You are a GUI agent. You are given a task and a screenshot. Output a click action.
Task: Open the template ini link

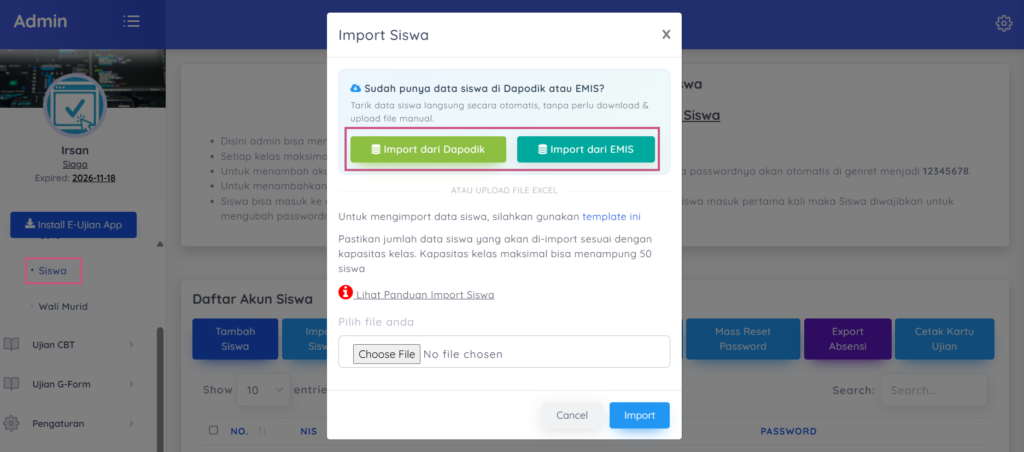[x=609, y=216]
